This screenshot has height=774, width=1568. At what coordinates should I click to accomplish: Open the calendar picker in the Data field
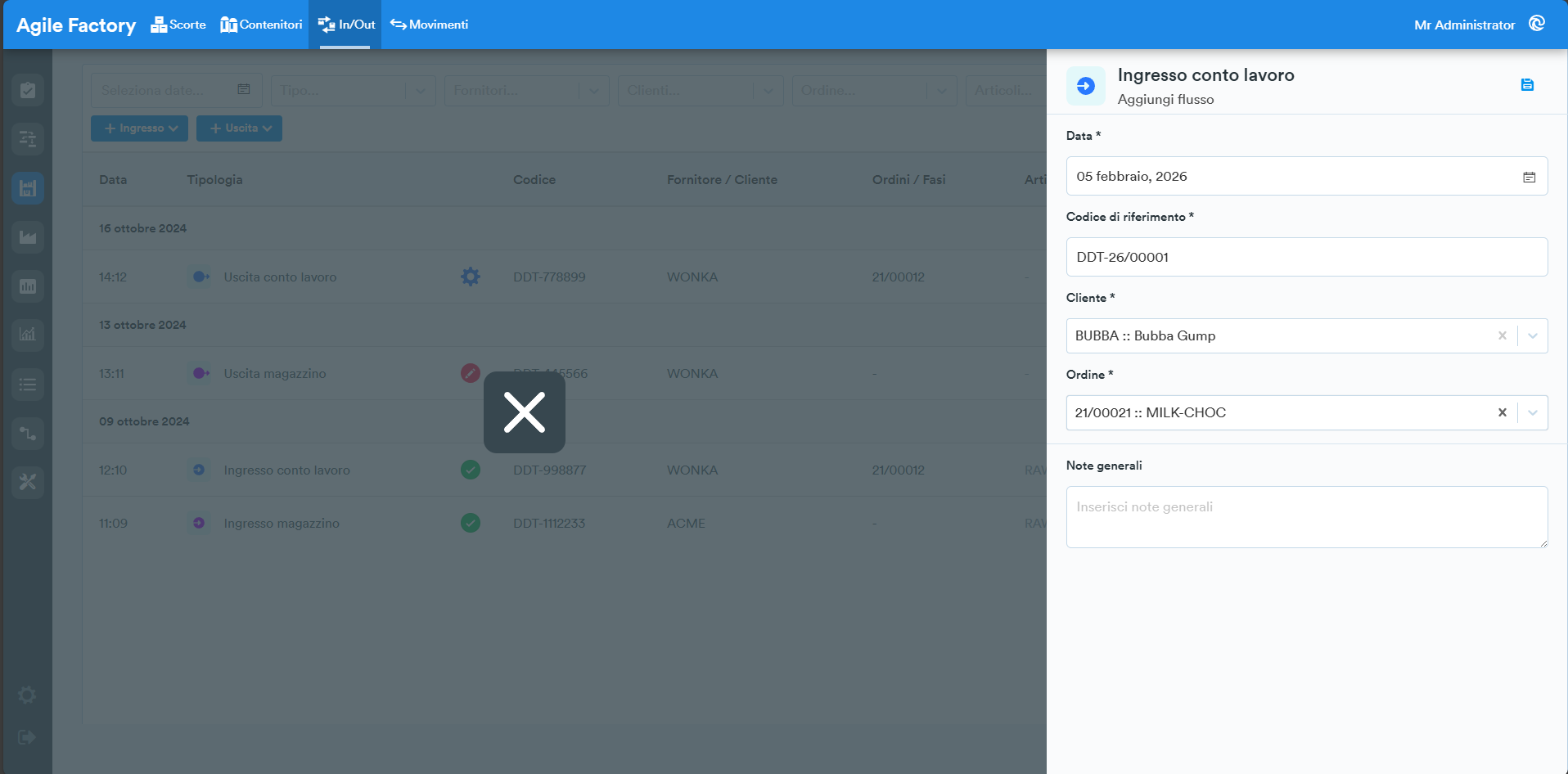click(x=1529, y=177)
